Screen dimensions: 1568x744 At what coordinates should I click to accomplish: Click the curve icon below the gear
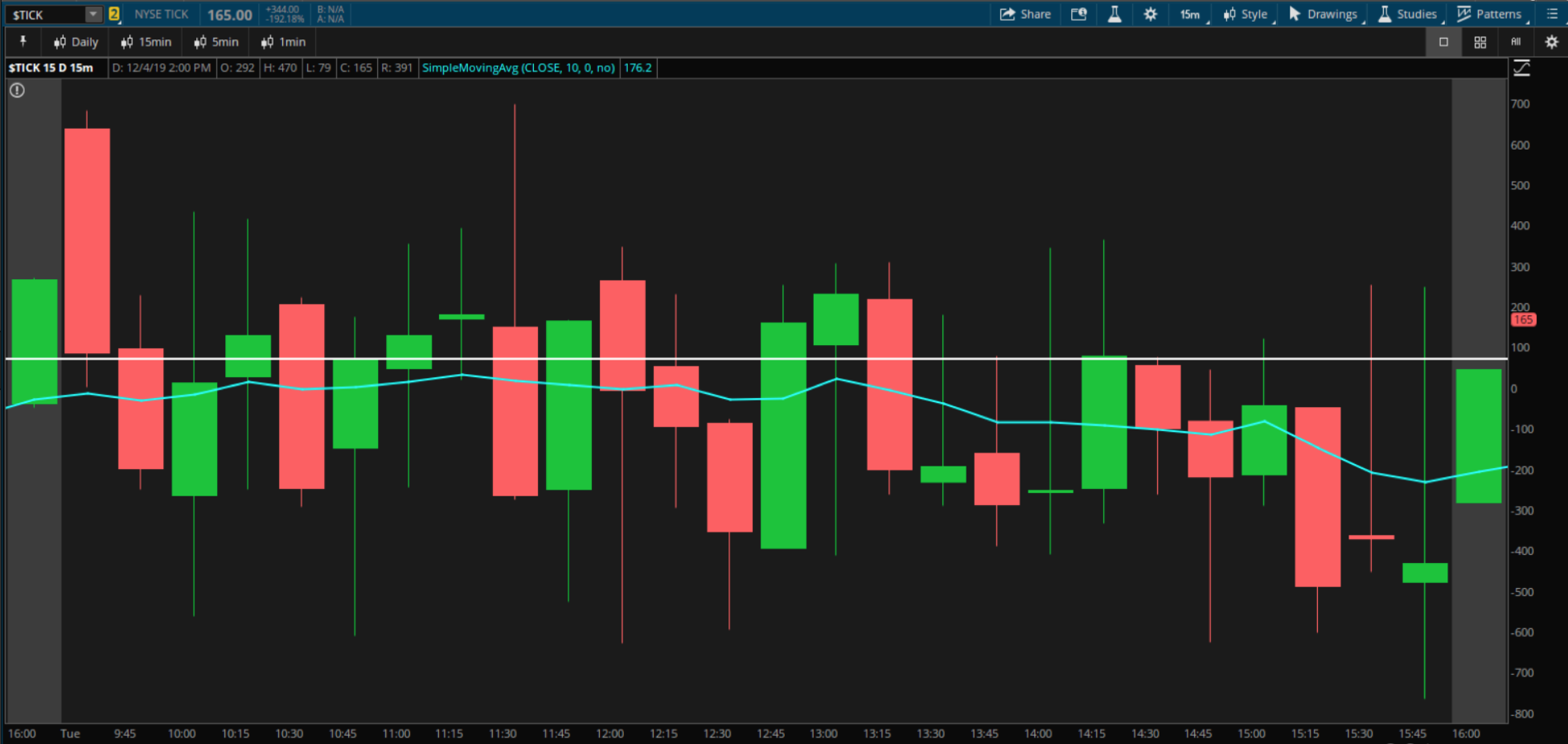coord(1522,68)
